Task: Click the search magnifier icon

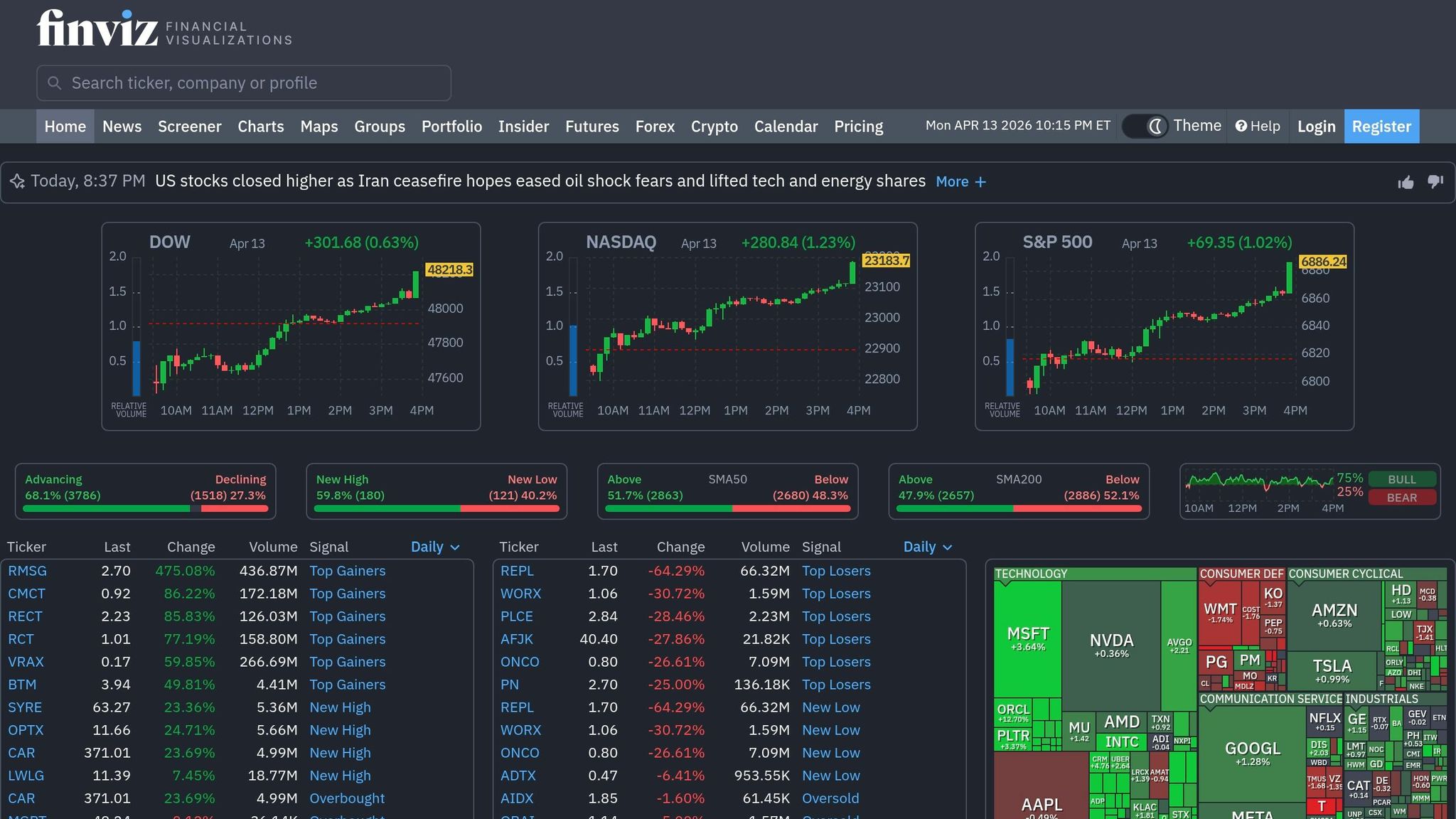Action: 55,83
